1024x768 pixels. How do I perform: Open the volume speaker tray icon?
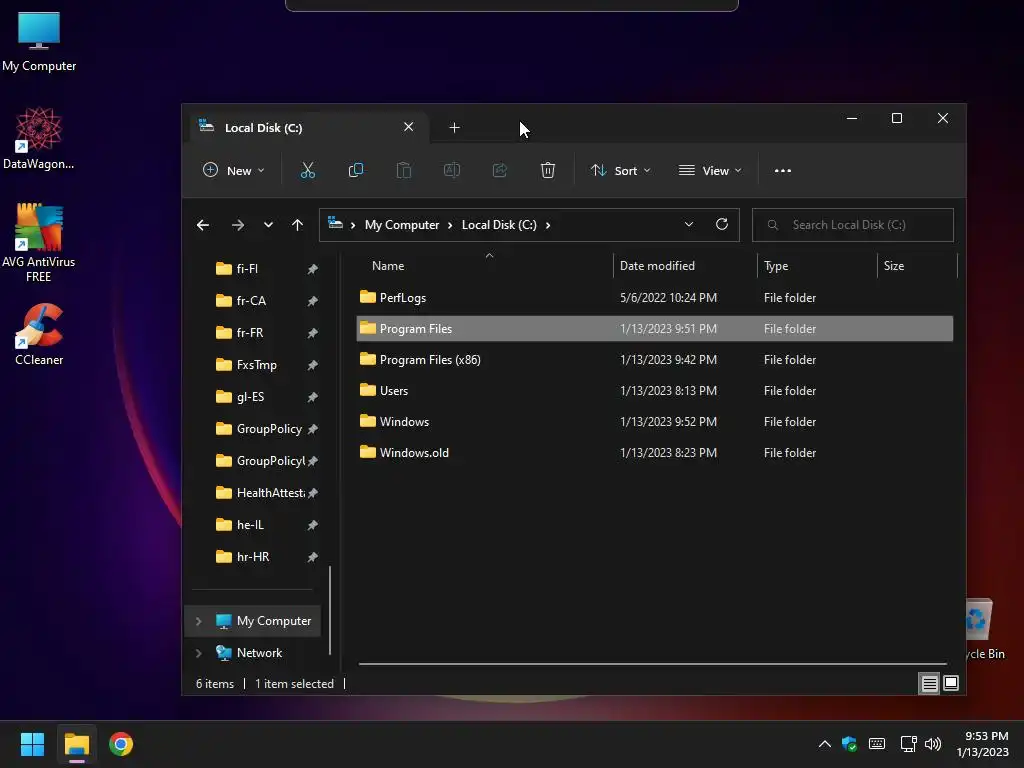click(933, 743)
